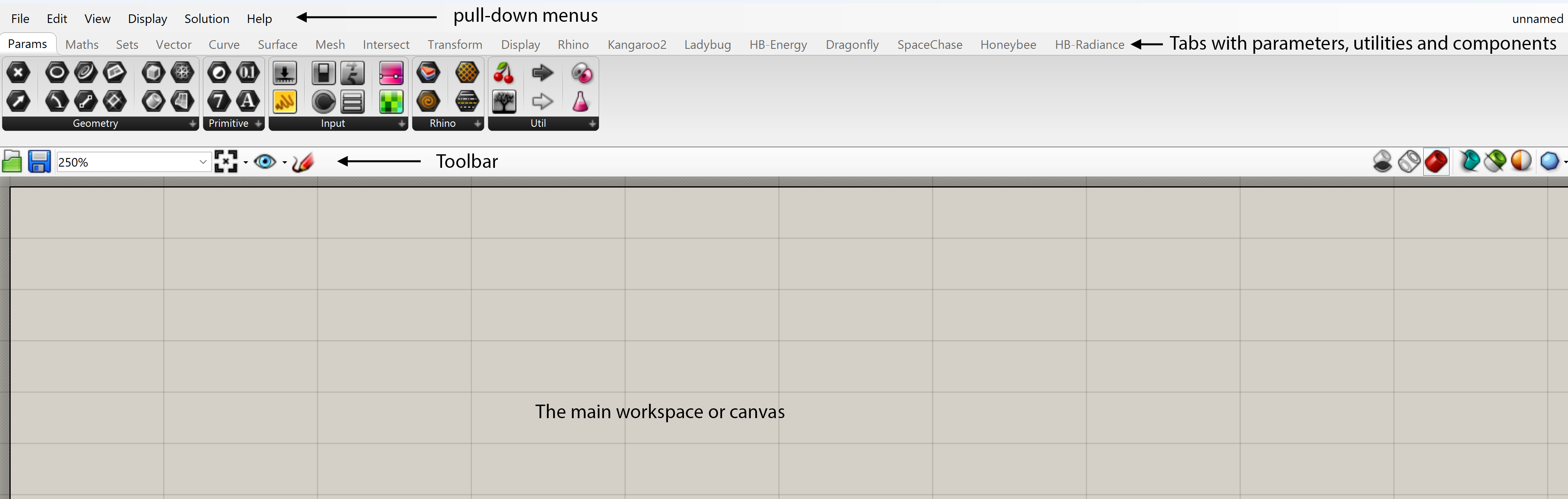
Task: Click the Save document floppy button
Action: [x=39, y=162]
